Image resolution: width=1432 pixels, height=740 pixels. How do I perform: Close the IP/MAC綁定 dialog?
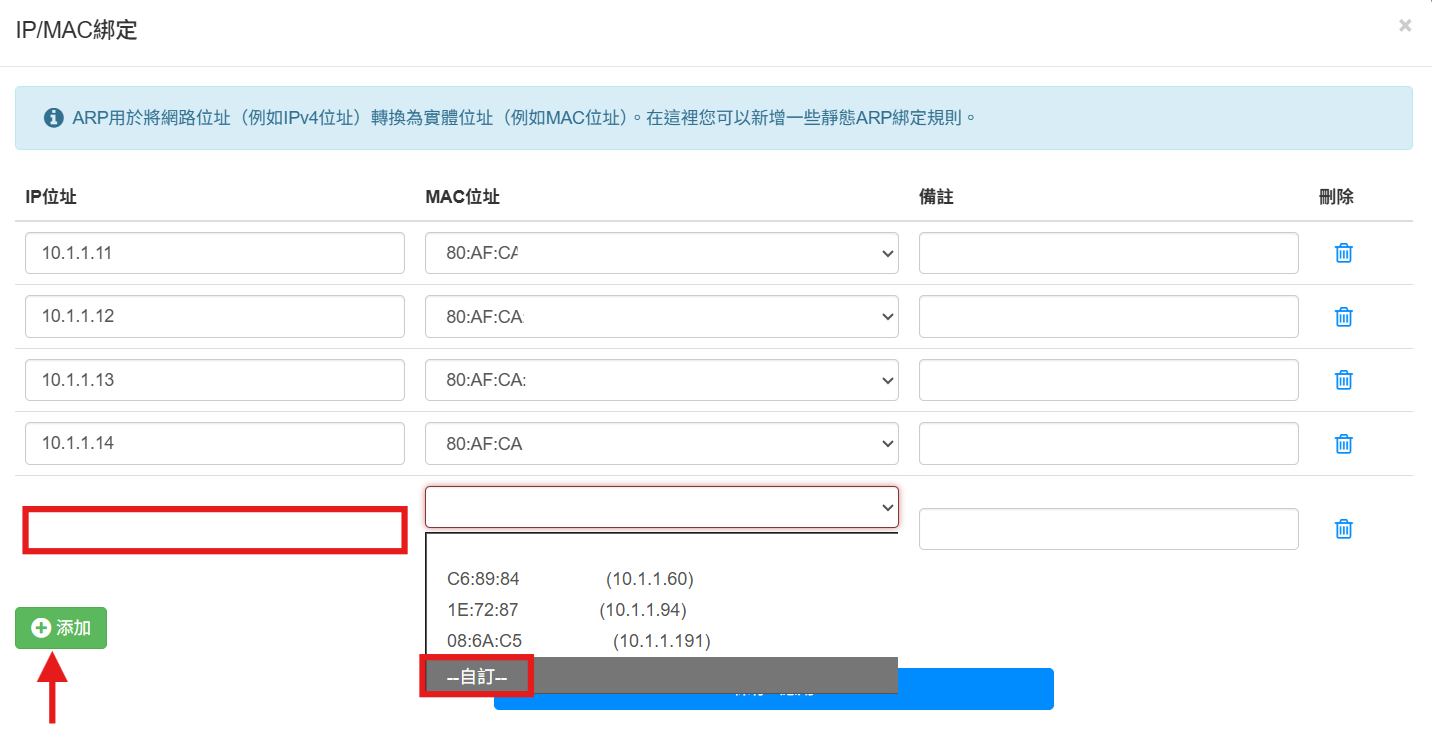click(1404, 25)
